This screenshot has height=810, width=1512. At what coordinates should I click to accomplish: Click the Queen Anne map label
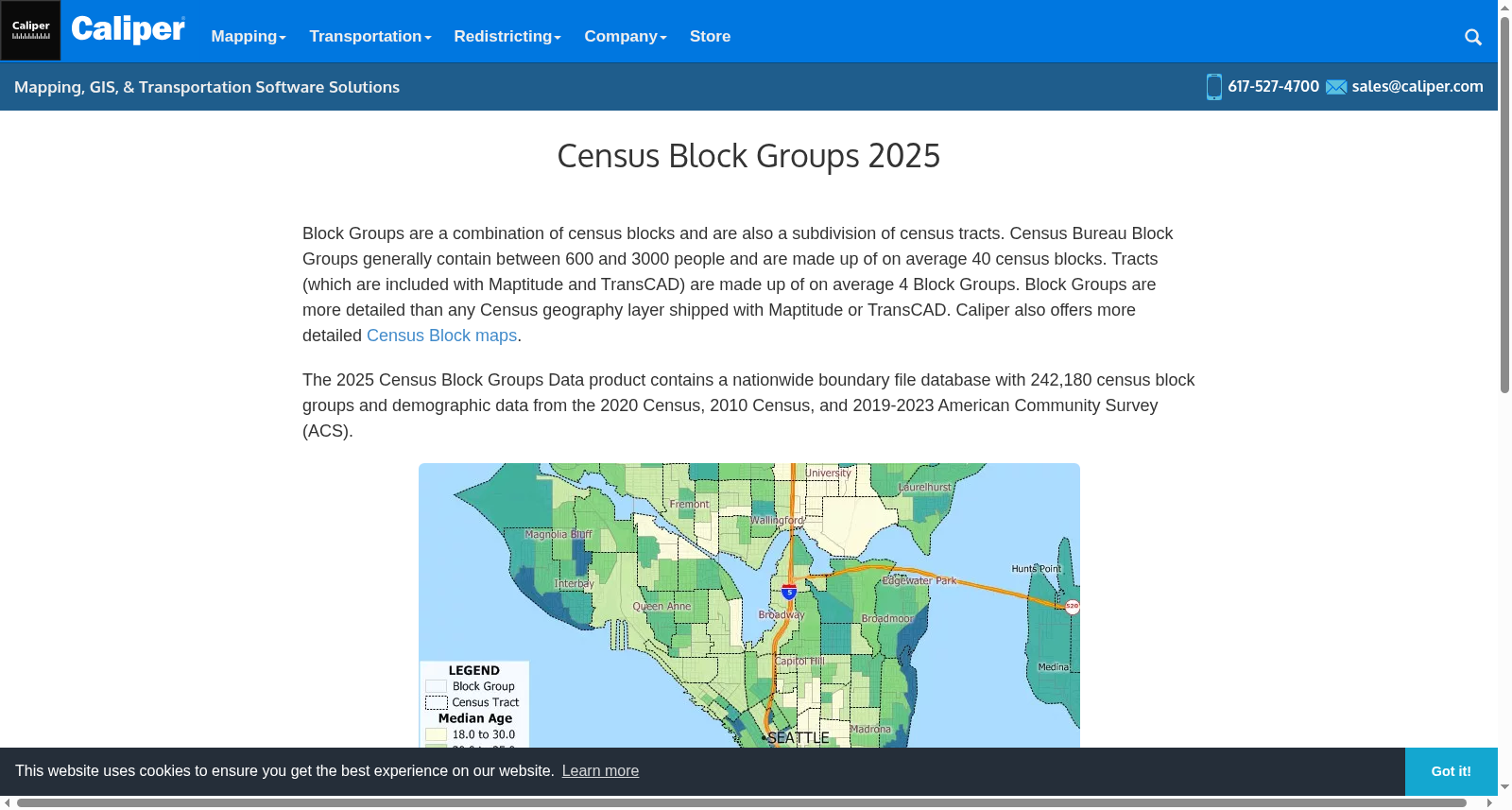[661, 606]
